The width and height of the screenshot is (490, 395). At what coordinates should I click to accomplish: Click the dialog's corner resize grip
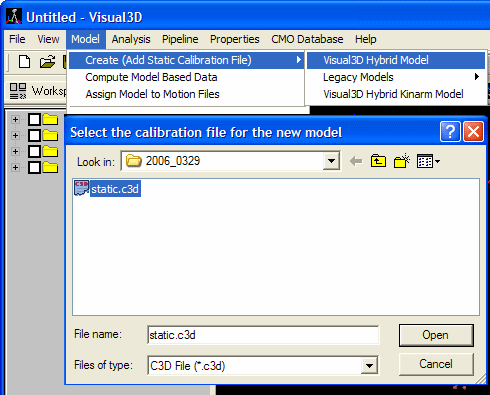click(480, 378)
